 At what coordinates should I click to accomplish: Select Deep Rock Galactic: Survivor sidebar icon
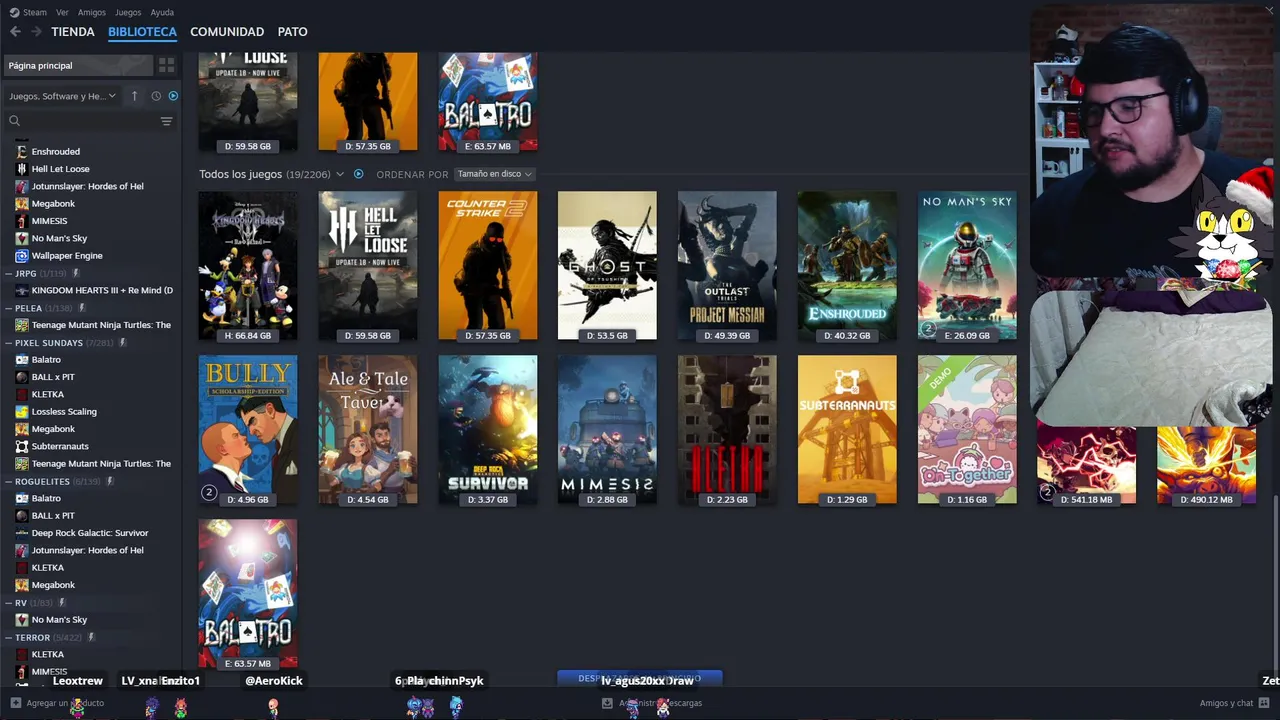22,533
